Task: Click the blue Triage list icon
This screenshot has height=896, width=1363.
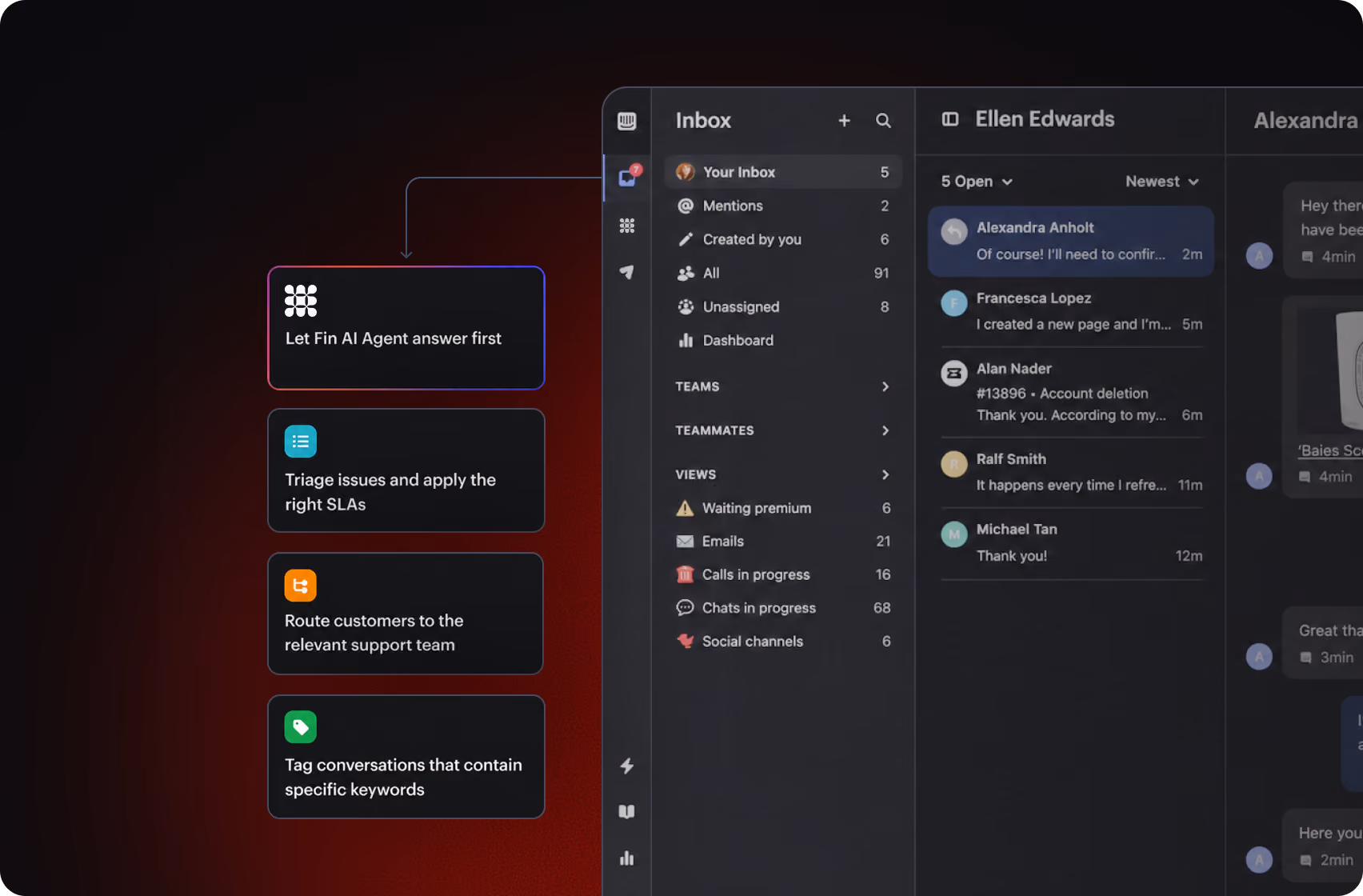Action: [x=301, y=442]
